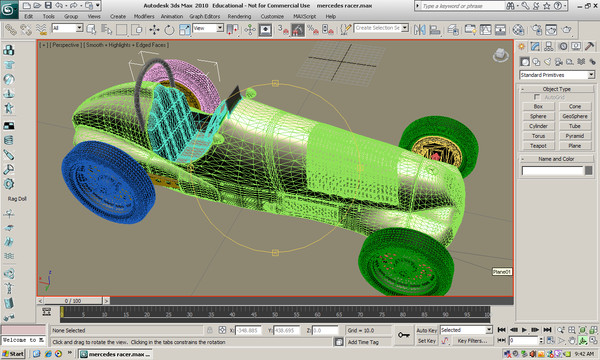Click the Rectangular Selection Region icon
Screen dimensions: 600x360
coord(121,29)
